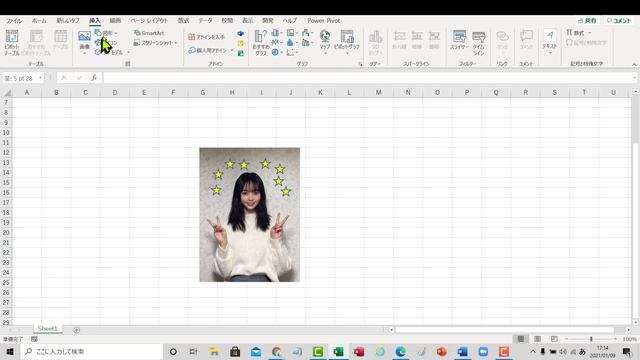Switch to the Data (データ) tab

click(x=205, y=20)
